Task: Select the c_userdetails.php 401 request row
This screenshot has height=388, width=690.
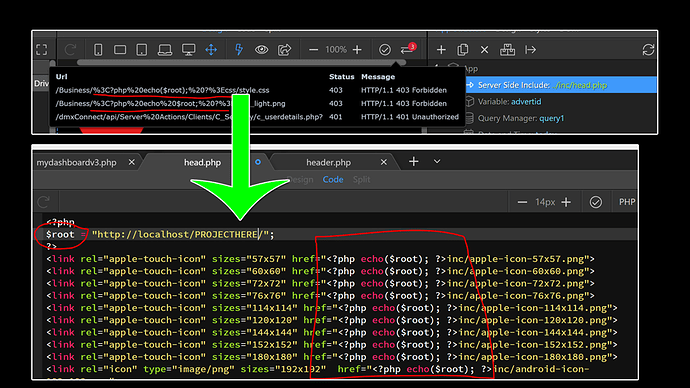Action: (x=257, y=117)
